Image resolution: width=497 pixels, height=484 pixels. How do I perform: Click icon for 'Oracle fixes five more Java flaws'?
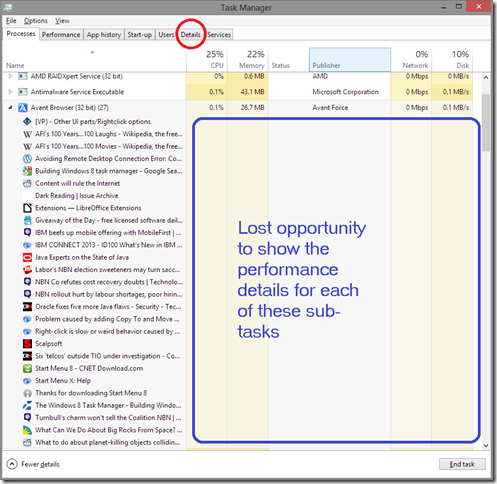pyautogui.click(x=27, y=307)
